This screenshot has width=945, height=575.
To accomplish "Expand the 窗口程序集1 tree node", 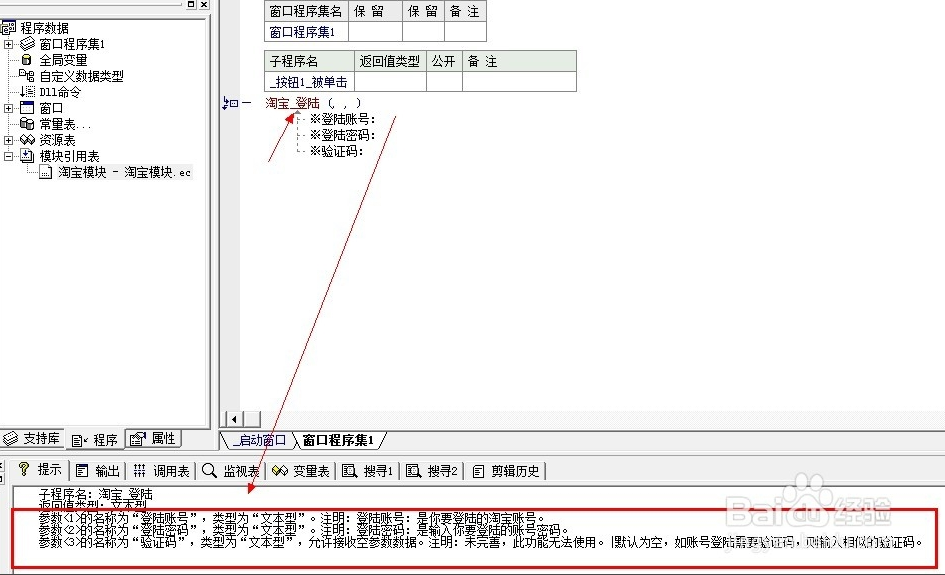I will [x=8, y=44].
